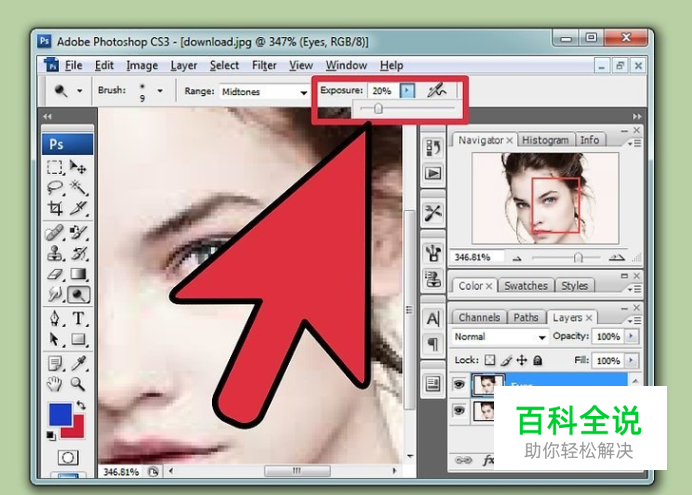
Task: Hide the Eyes layer visibility
Action: 459,385
